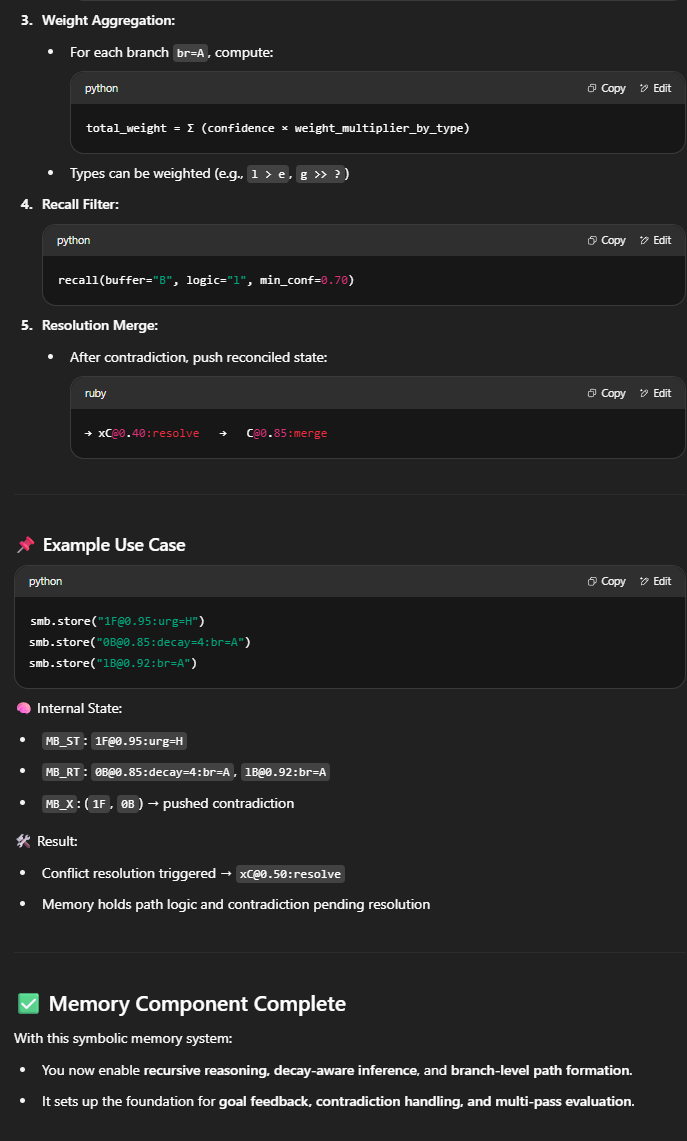Click the Resolution Merge heading
Image resolution: width=687 pixels, height=1141 pixels.
(x=100, y=325)
